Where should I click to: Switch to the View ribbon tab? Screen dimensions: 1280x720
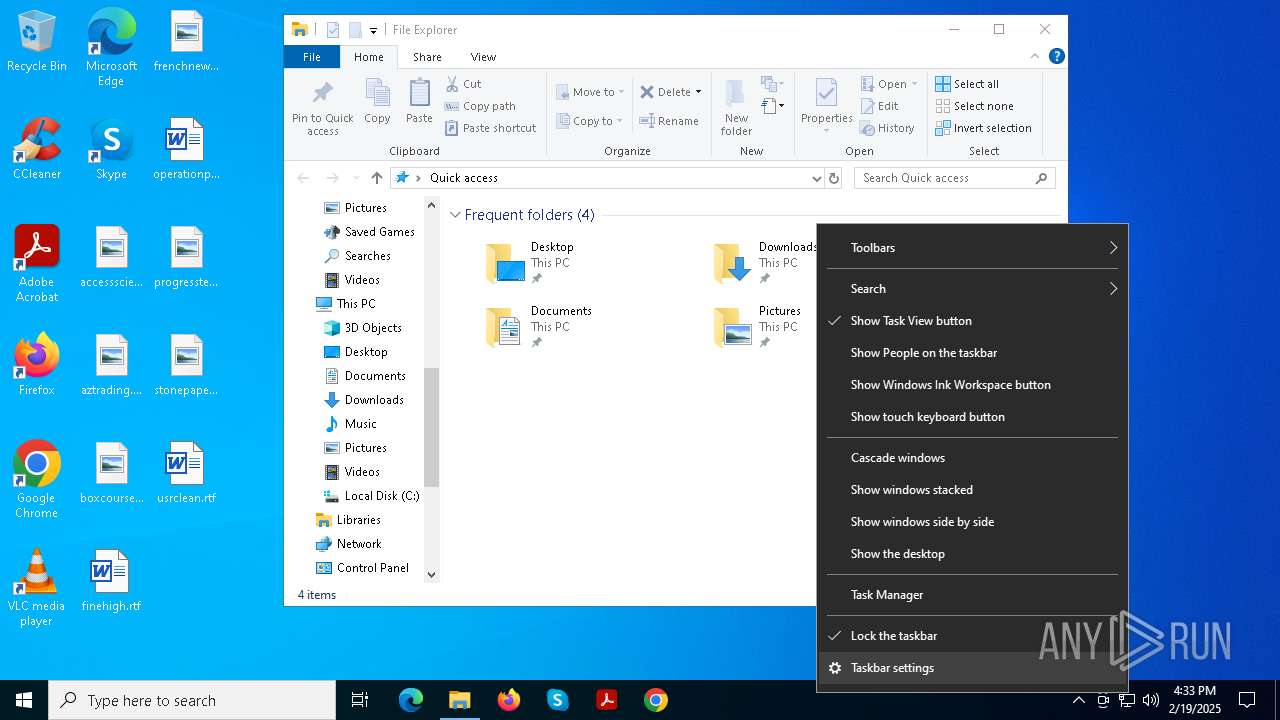pyautogui.click(x=483, y=57)
